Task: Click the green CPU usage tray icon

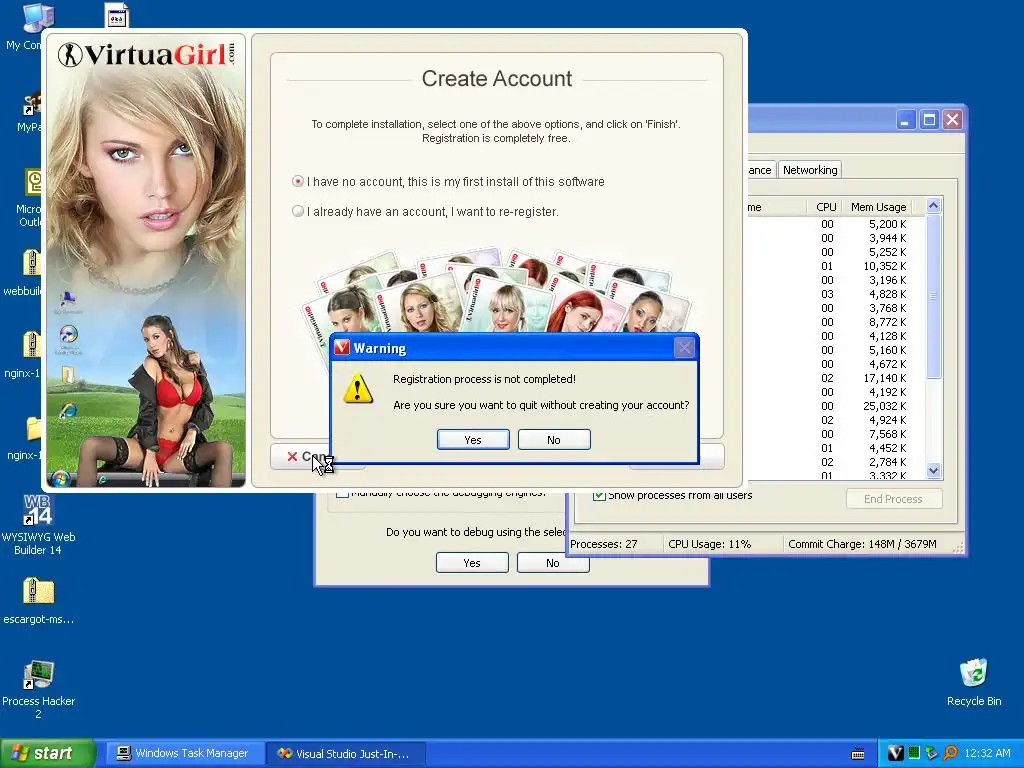Action: click(914, 753)
